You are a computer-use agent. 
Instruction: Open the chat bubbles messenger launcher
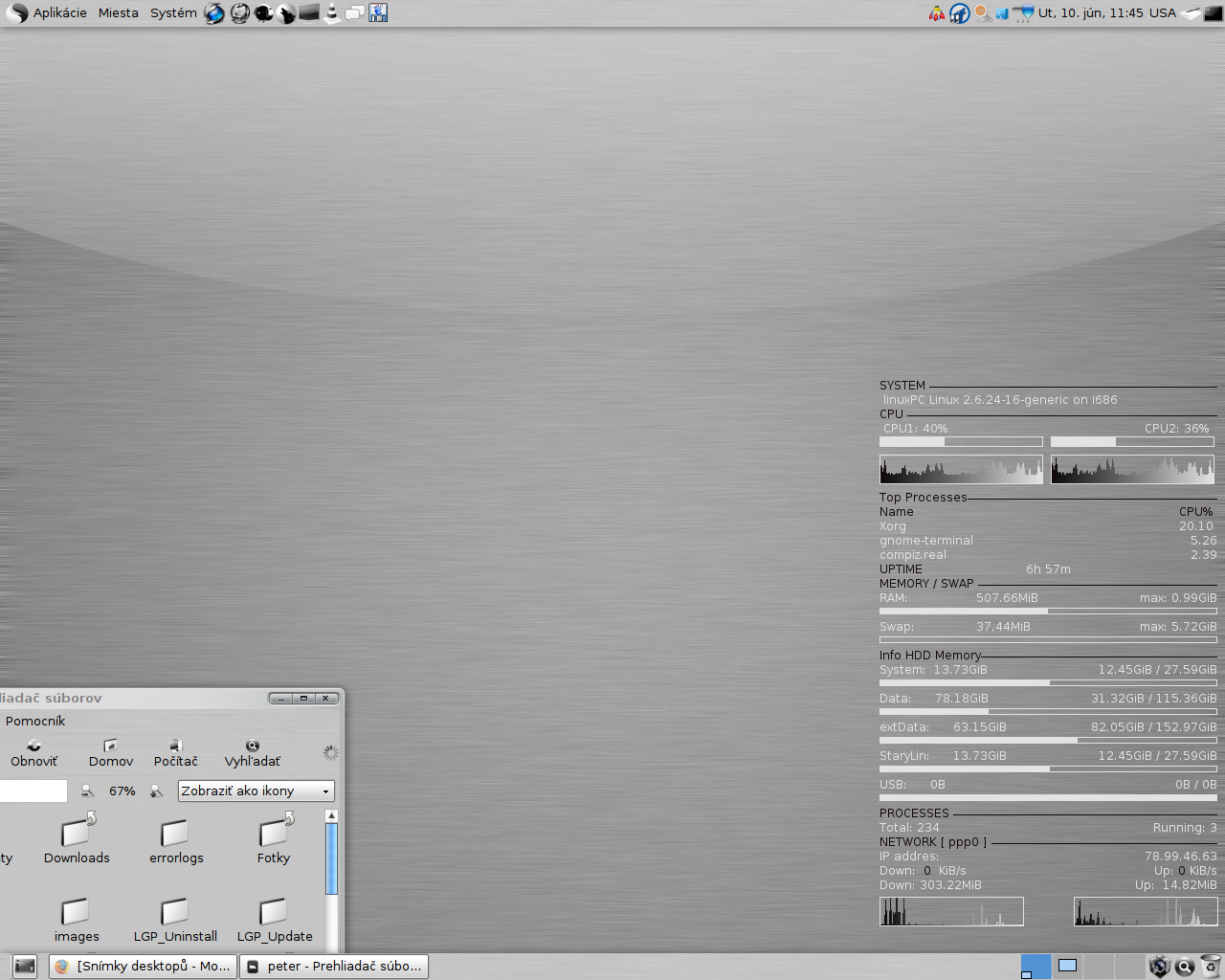355,13
